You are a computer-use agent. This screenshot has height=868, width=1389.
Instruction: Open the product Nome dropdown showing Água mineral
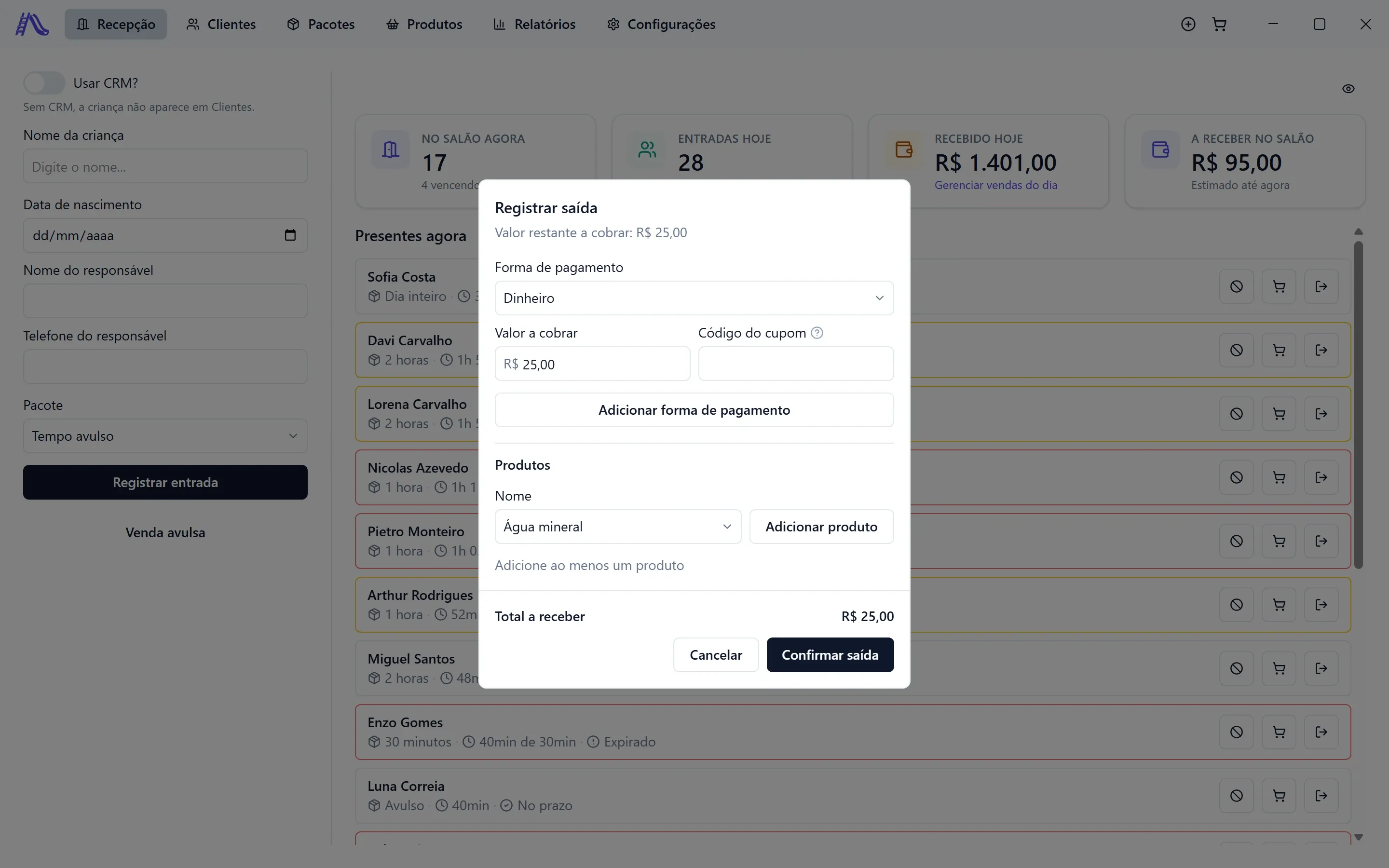pyautogui.click(x=618, y=527)
